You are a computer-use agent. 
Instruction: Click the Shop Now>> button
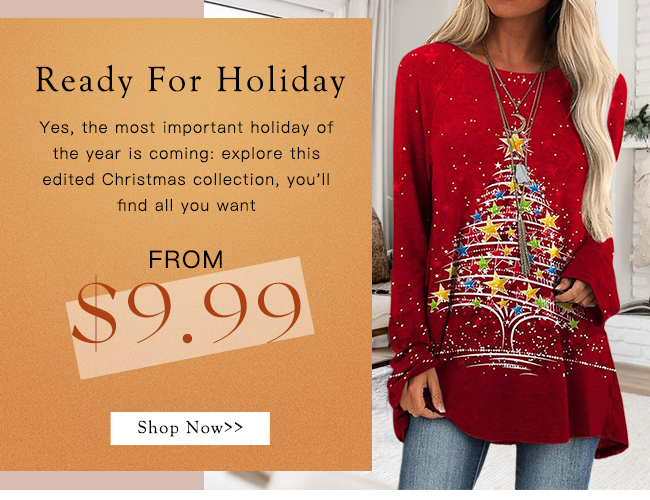point(190,428)
